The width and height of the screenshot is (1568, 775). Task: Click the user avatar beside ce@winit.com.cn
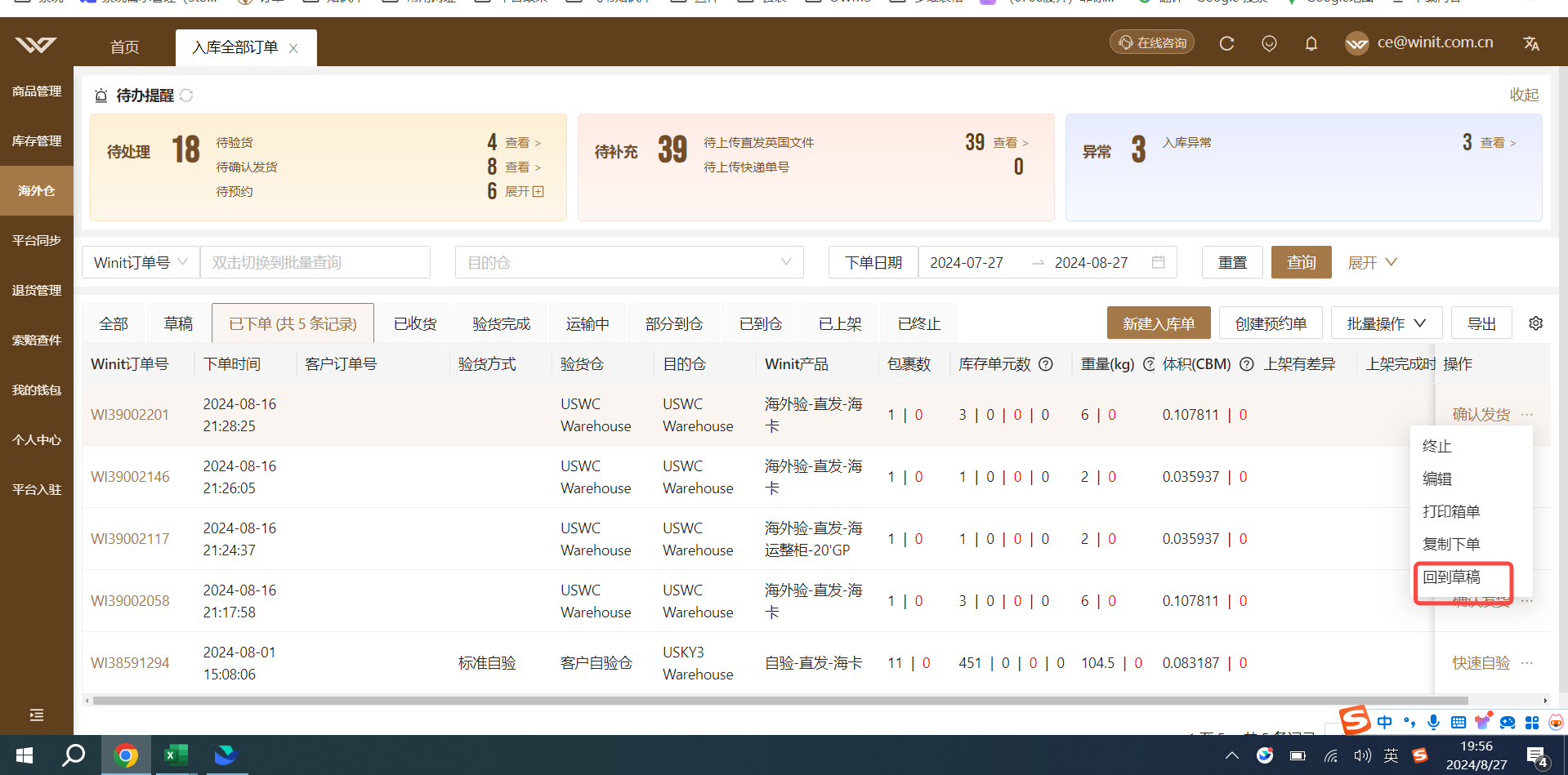pos(1356,43)
